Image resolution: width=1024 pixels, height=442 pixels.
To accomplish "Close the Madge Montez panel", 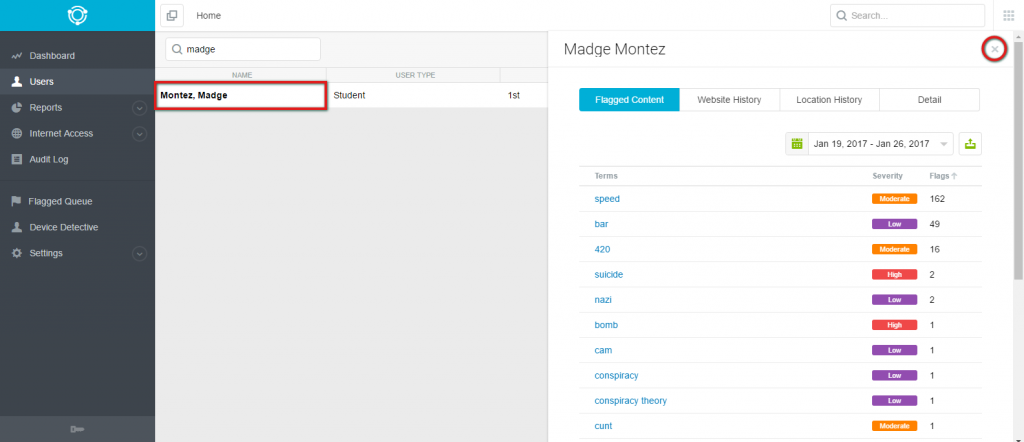I will point(995,49).
